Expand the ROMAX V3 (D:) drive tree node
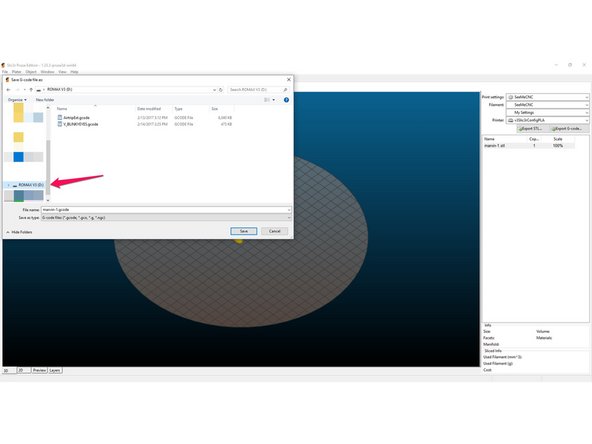The width and height of the screenshot is (592, 444). 8,185
